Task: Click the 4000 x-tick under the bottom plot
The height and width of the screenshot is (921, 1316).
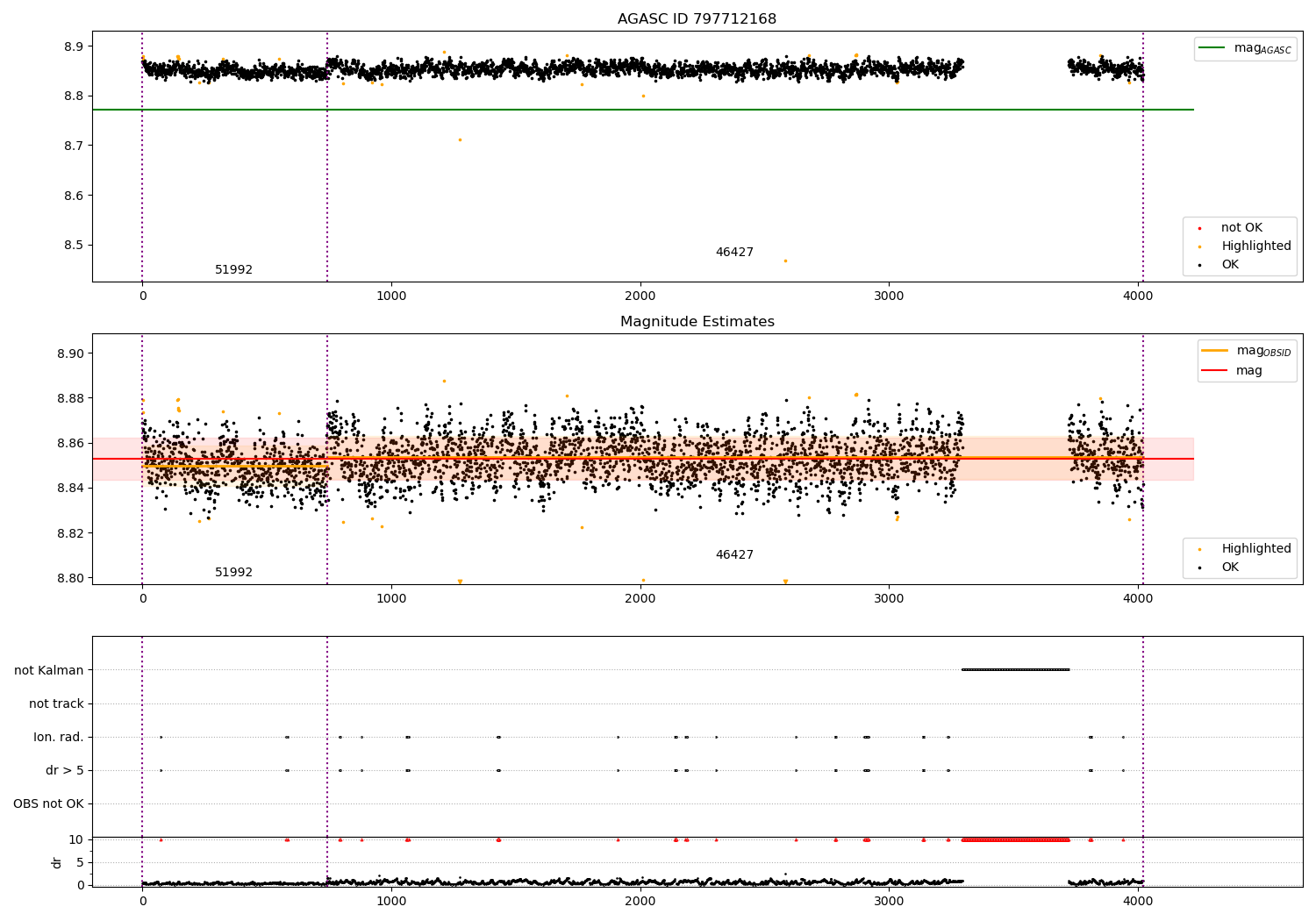Action: point(1138,901)
